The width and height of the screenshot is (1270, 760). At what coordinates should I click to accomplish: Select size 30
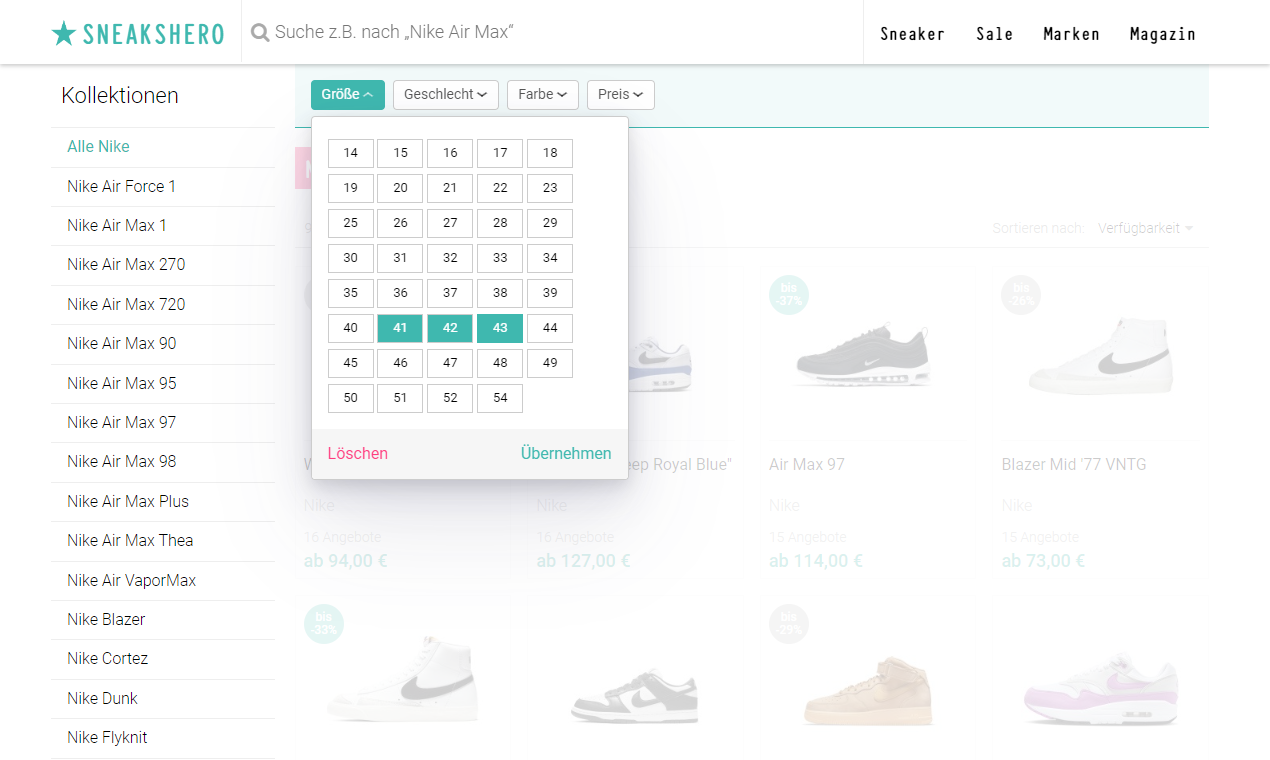click(351, 258)
